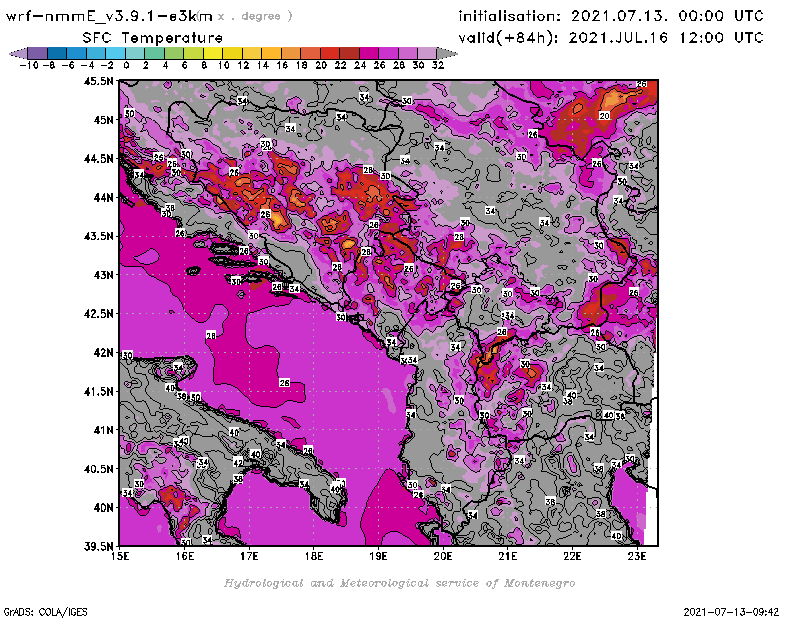Click the 'GrADS: COLA/IGES' footer text
This screenshot has width=800, height=618.
click(45, 612)
